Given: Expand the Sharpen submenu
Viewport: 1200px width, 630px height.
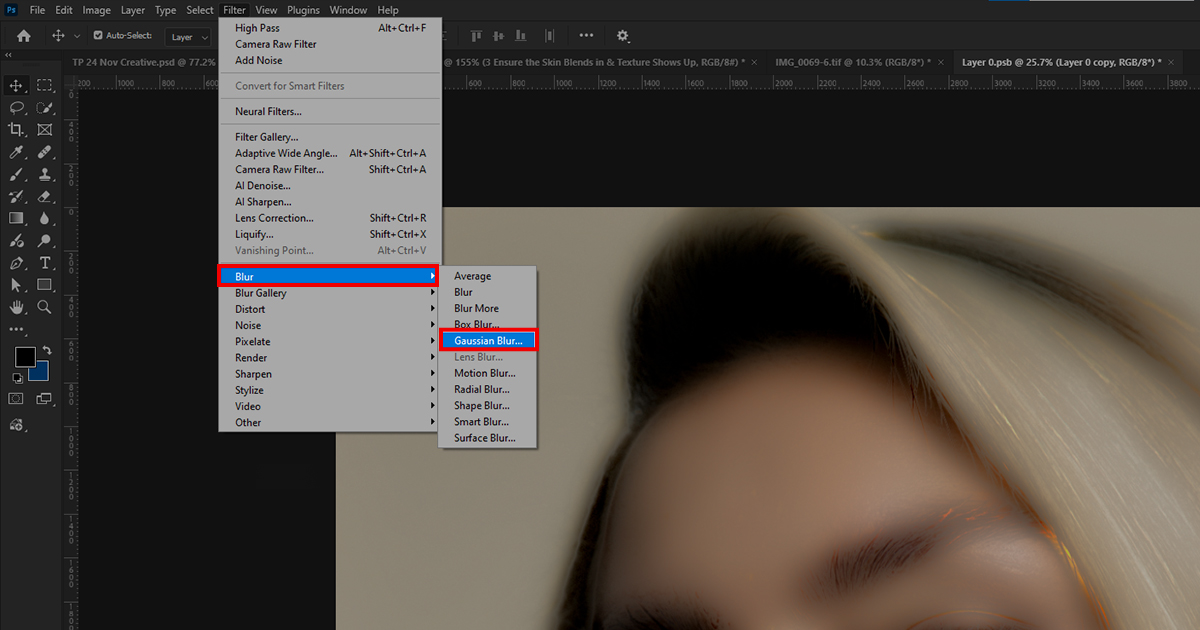Looking at the screenshot, I should coord(330,374).
